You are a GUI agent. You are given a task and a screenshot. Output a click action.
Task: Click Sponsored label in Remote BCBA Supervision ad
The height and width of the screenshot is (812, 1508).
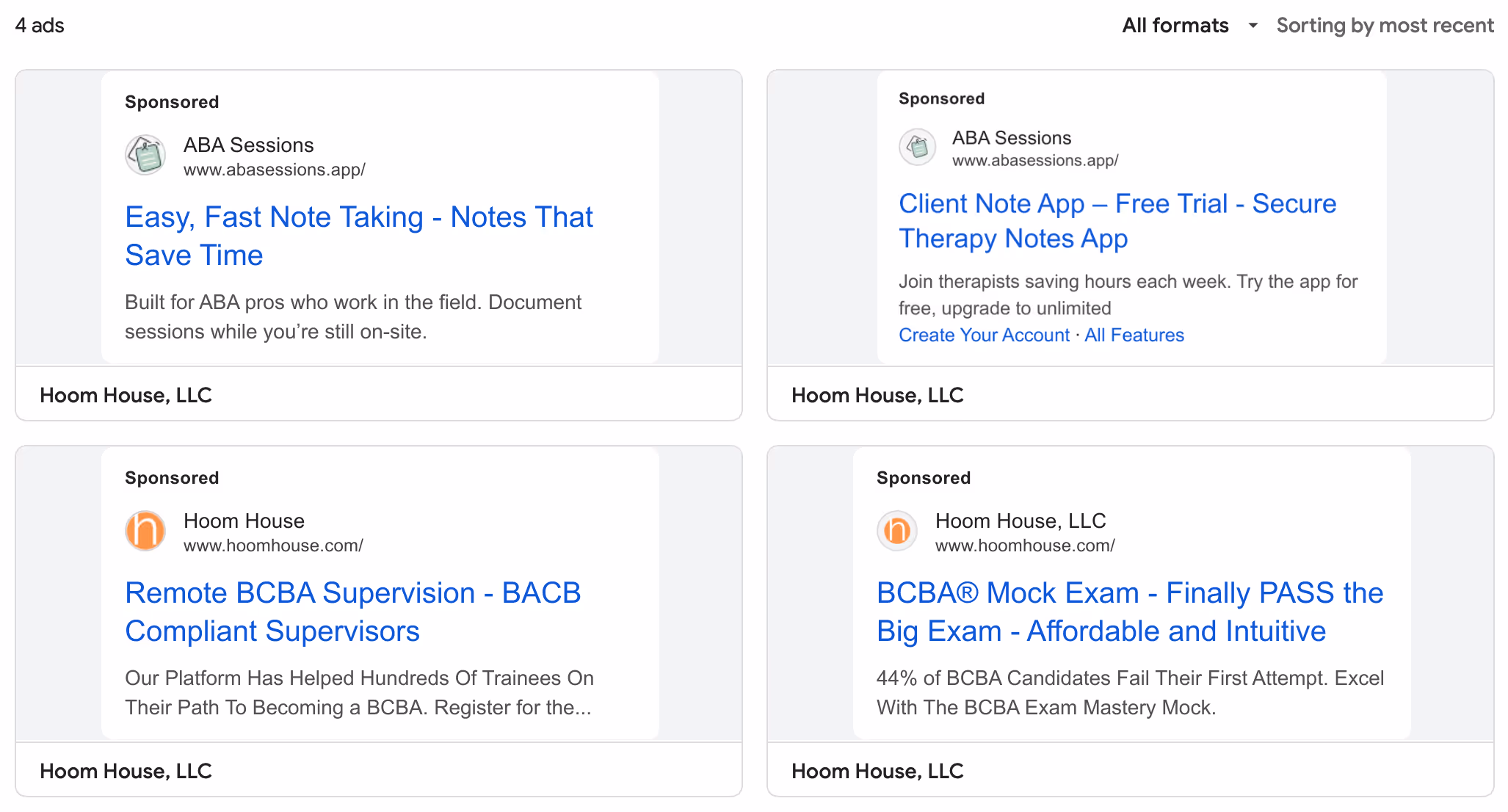click(172, 478)
